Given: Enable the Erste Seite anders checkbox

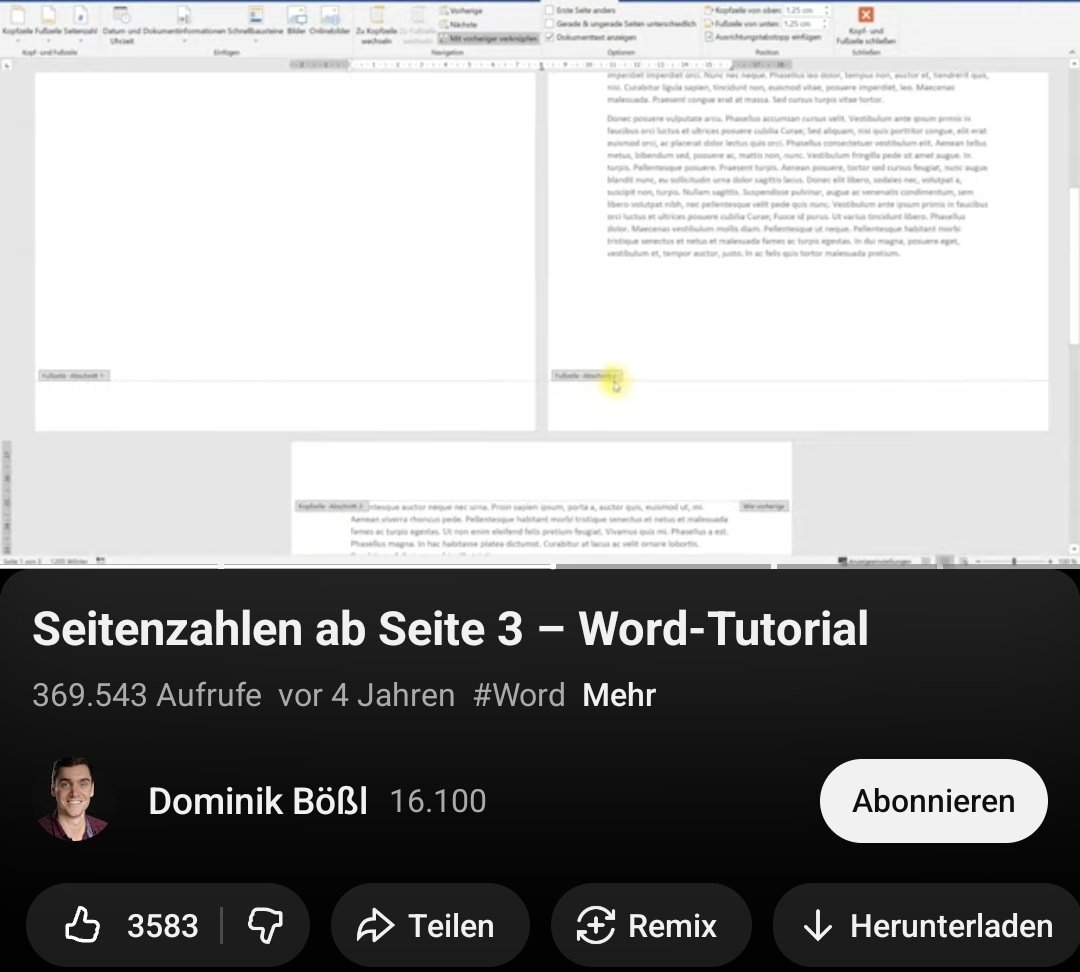Looking at the screenshot, I should (549, 8).
